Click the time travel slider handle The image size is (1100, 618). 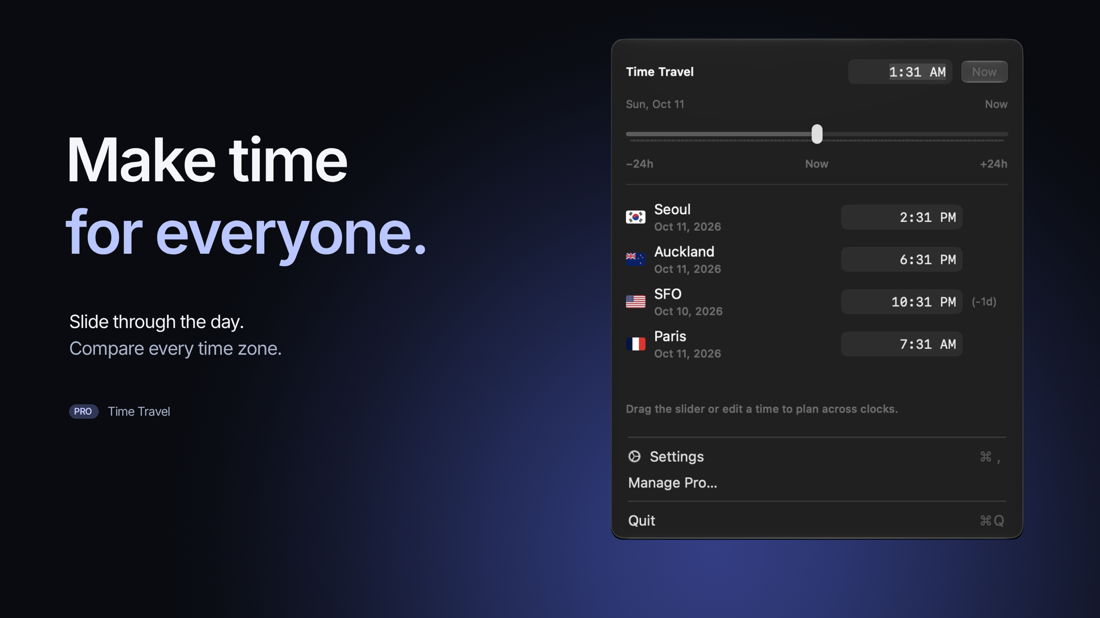(817, 134)
